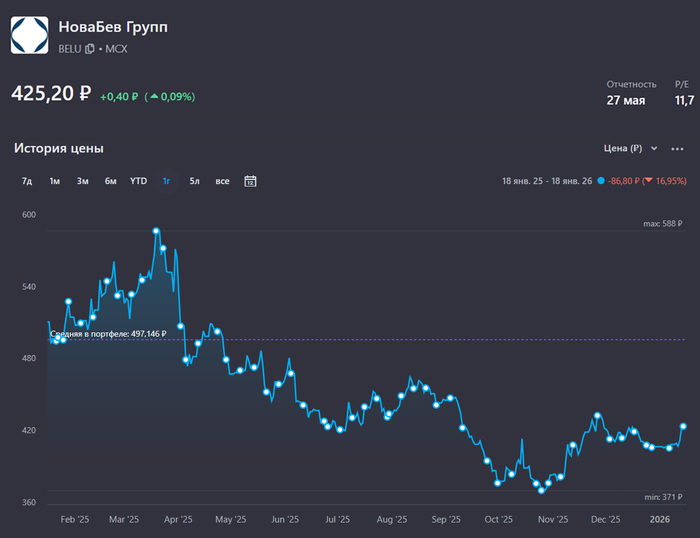Image resolution: width=700 pixels, height=538 pixels.
Task: Open the three-dots chart options menu
Action: [677, 149]
